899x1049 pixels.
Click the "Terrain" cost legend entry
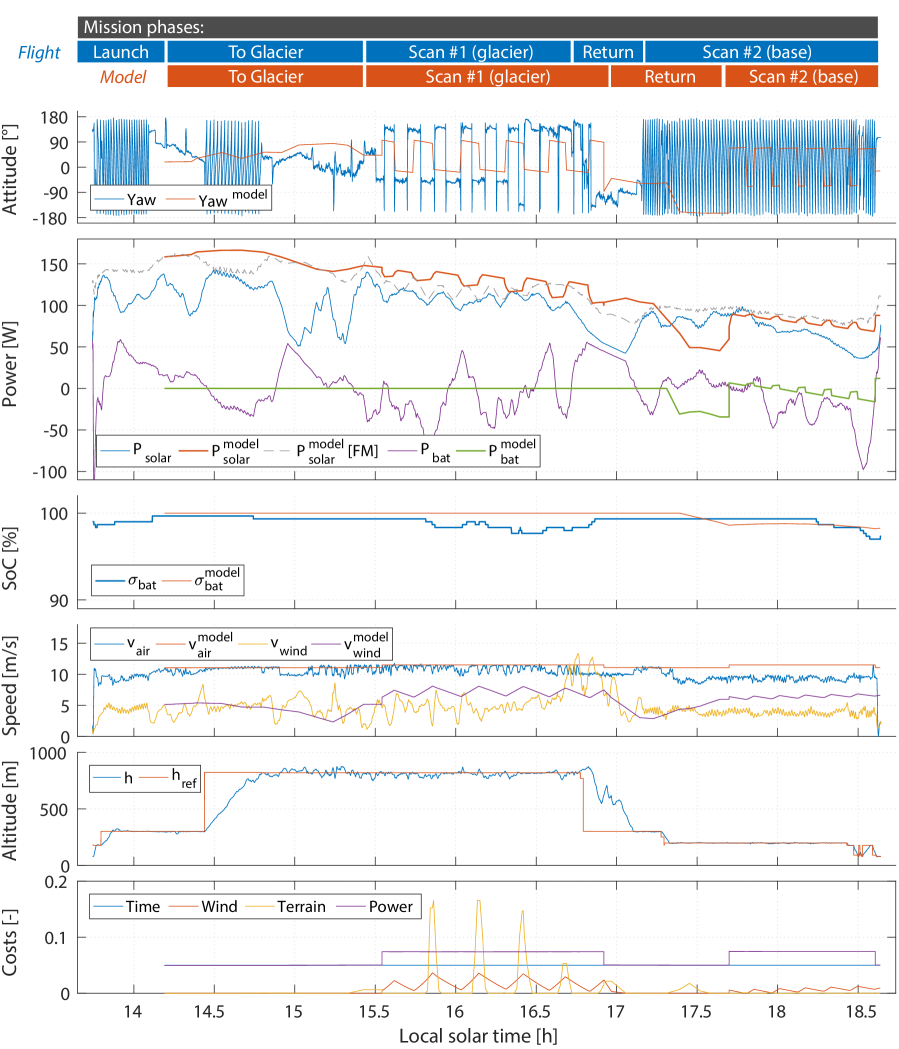coord(286,907)
